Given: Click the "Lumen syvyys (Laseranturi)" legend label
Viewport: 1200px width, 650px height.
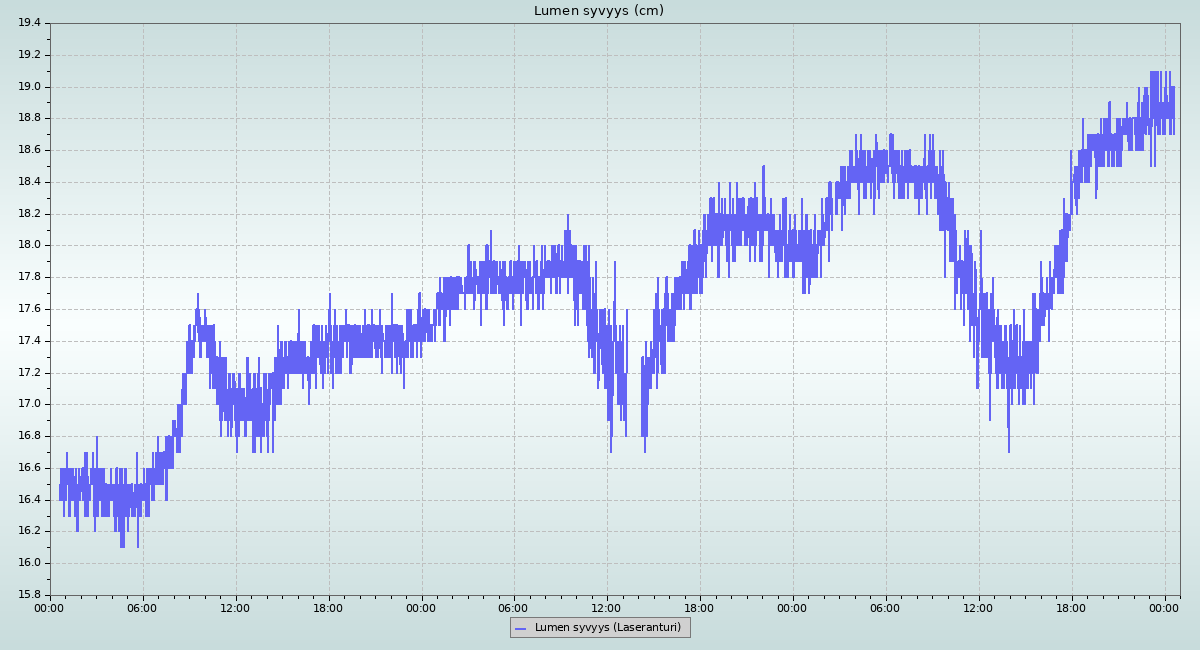Looking at the screenshot, I should (607, 628).
